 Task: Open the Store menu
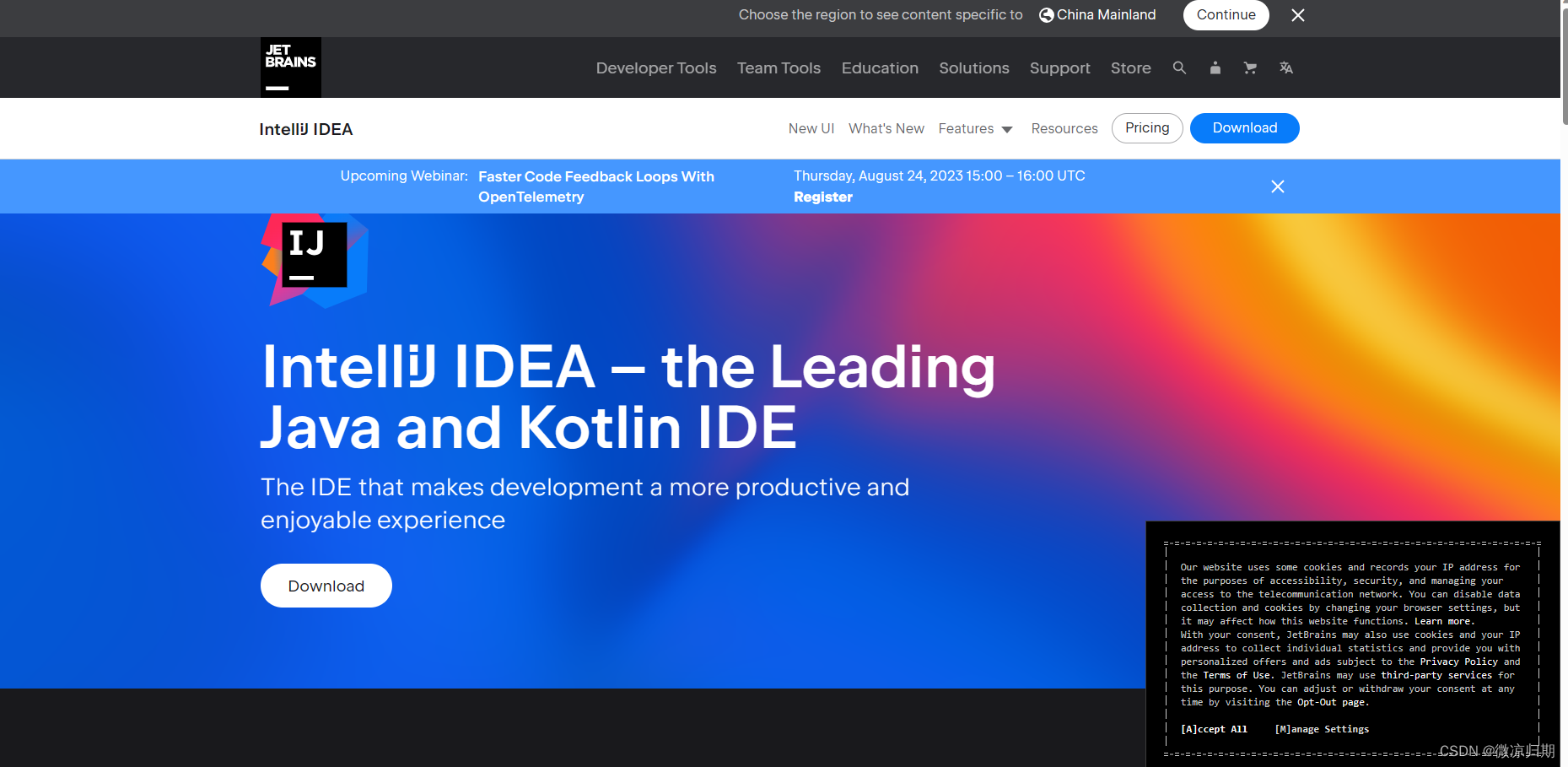(1130, 68)
